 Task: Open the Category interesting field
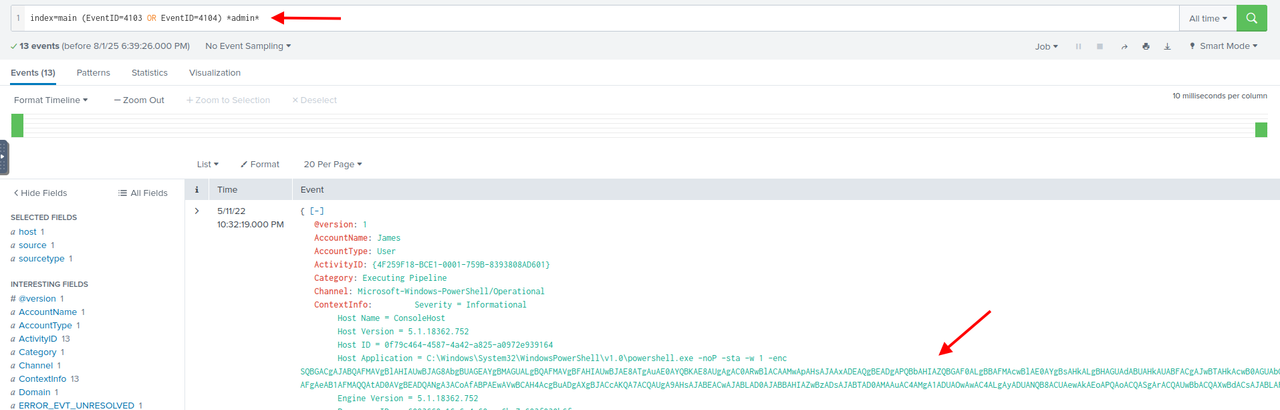click(37, 352)
